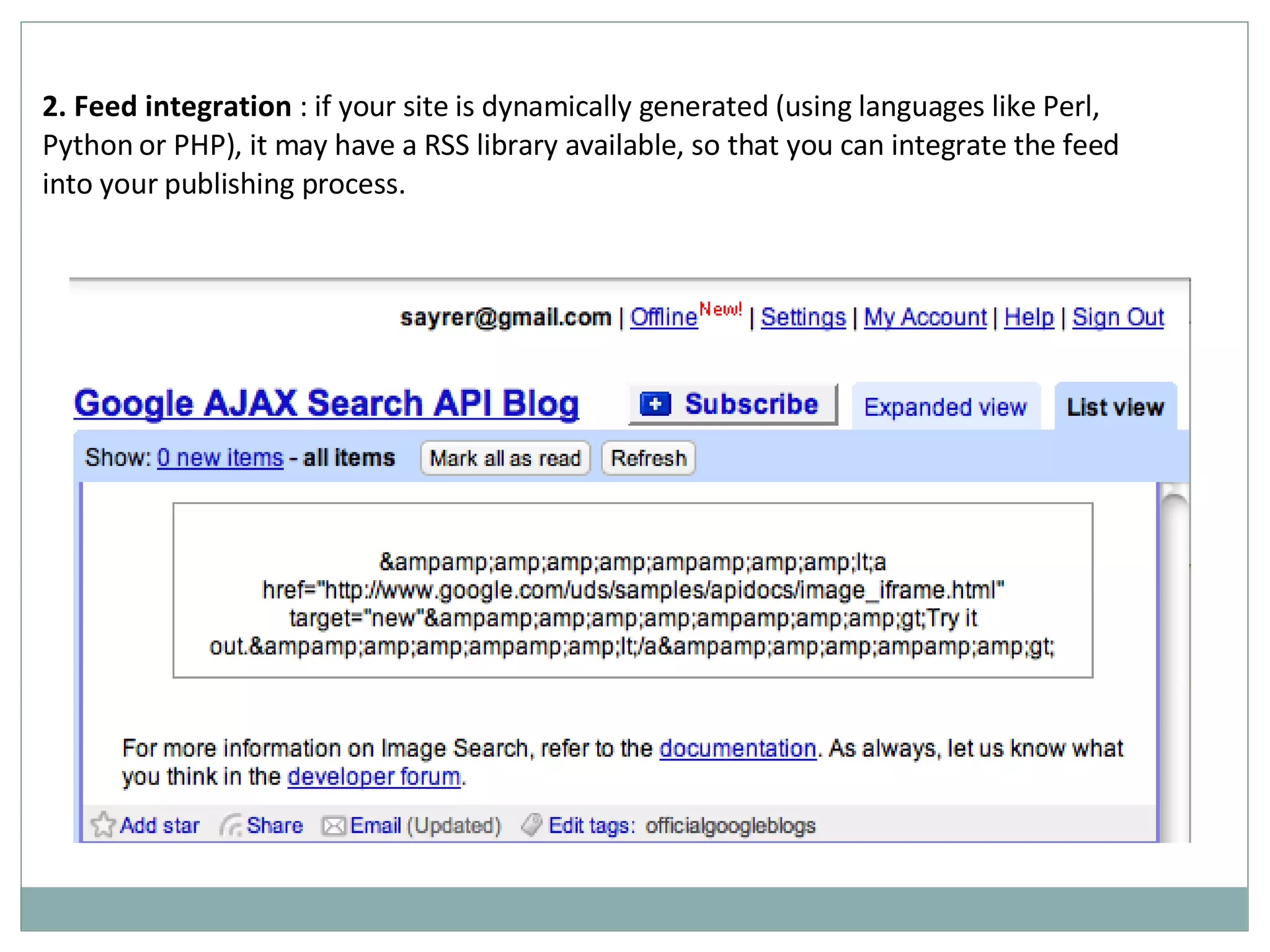The width and height of the screenshot is (1270, 952).
Task: Open the documentation link
Action: [x=737, y=749]
